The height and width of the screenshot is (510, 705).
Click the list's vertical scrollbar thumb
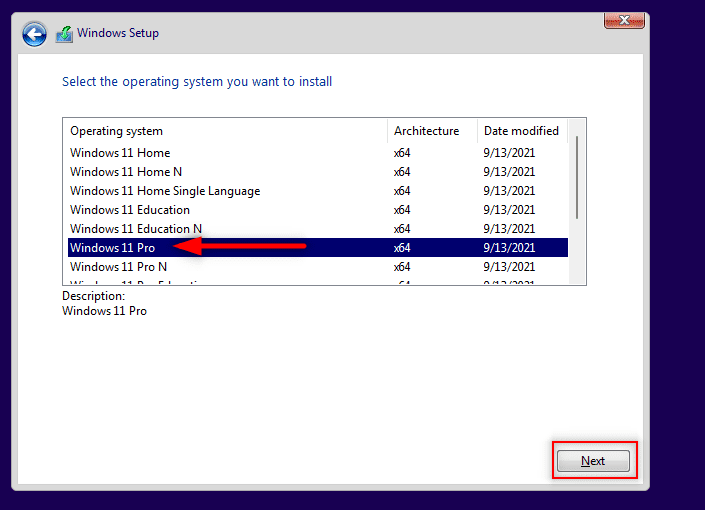click(x=577, y=178)
